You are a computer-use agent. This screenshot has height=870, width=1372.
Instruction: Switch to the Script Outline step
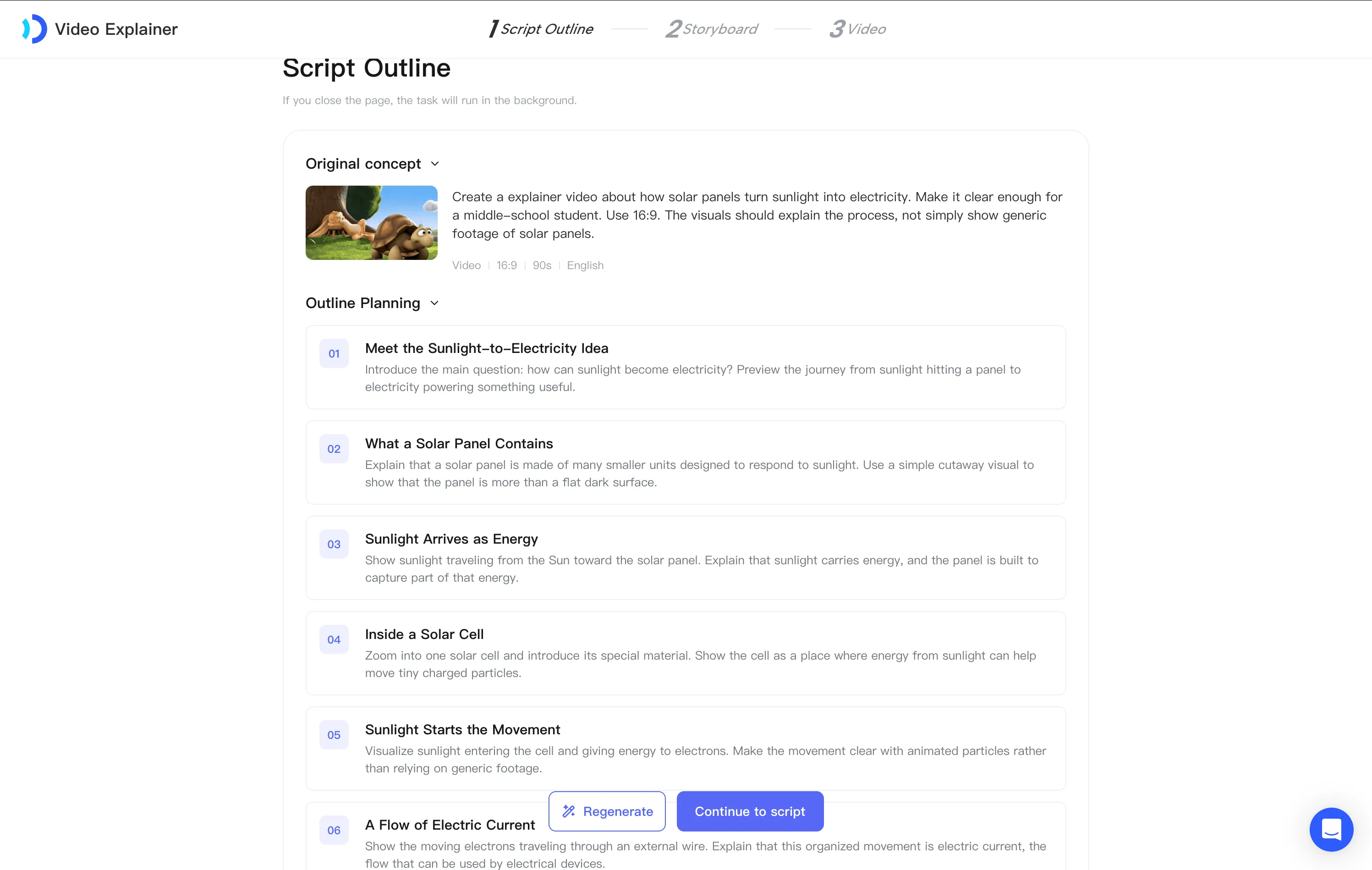tap(541, 28)
